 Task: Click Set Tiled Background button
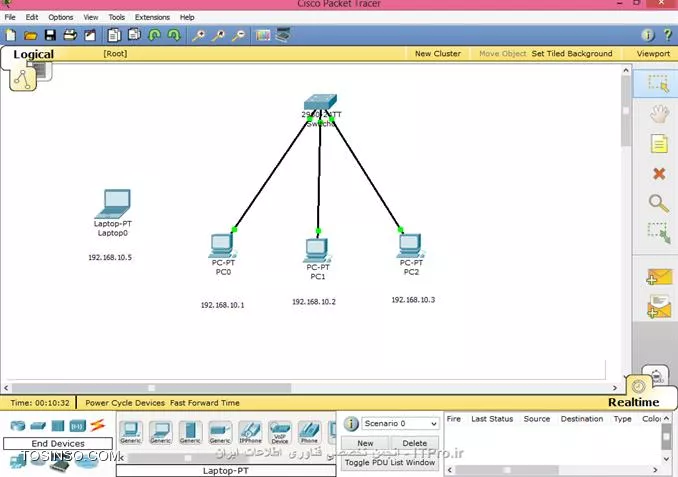tap(572, 54)
